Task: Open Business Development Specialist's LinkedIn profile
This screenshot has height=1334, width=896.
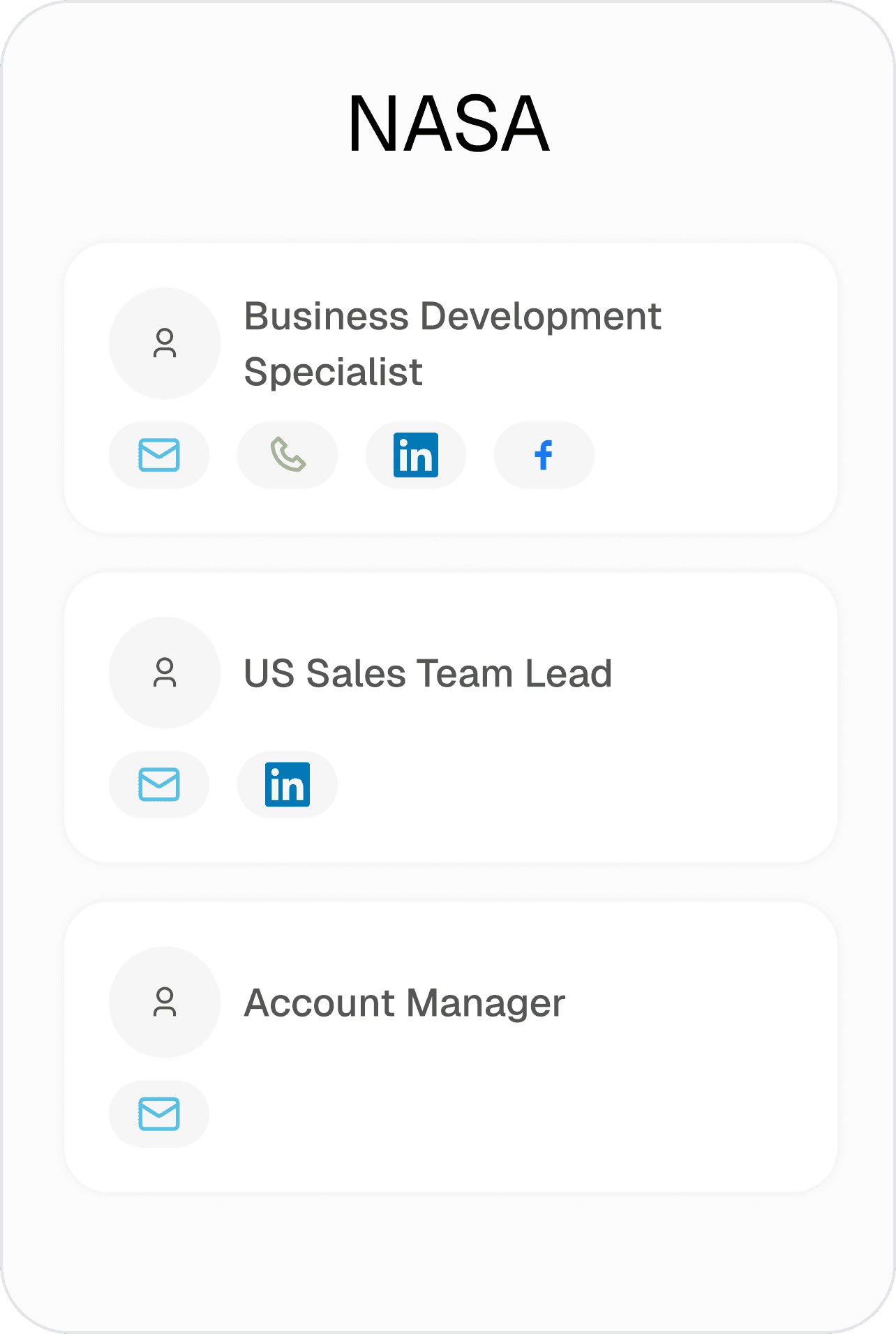Action: (416, 455)
